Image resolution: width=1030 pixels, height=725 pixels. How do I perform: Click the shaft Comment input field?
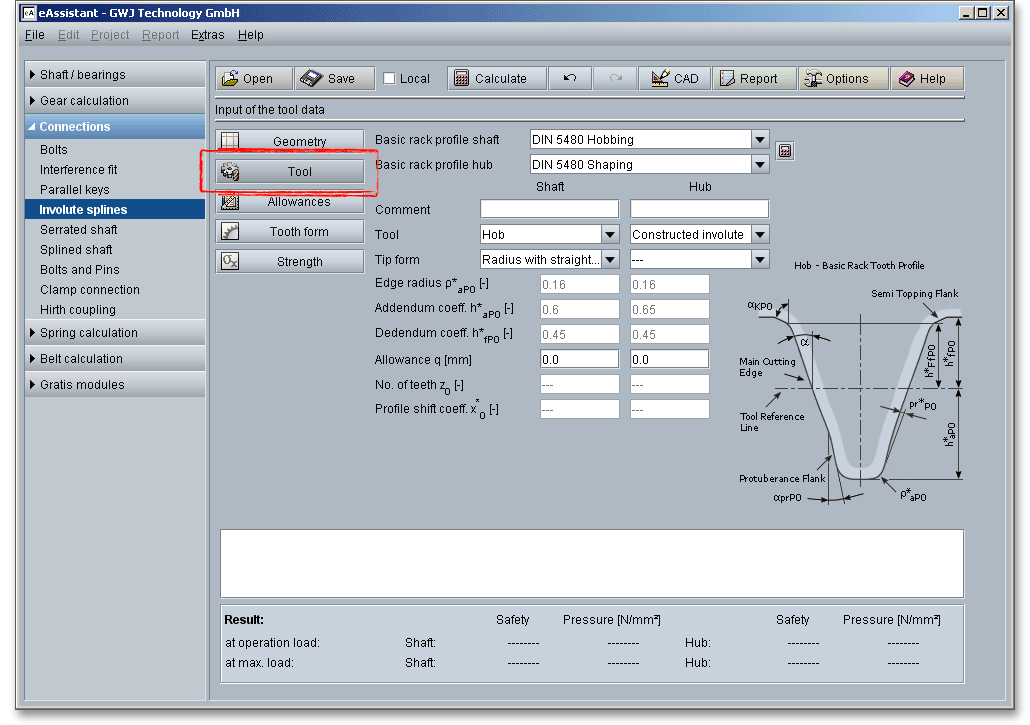coord(549,210)
